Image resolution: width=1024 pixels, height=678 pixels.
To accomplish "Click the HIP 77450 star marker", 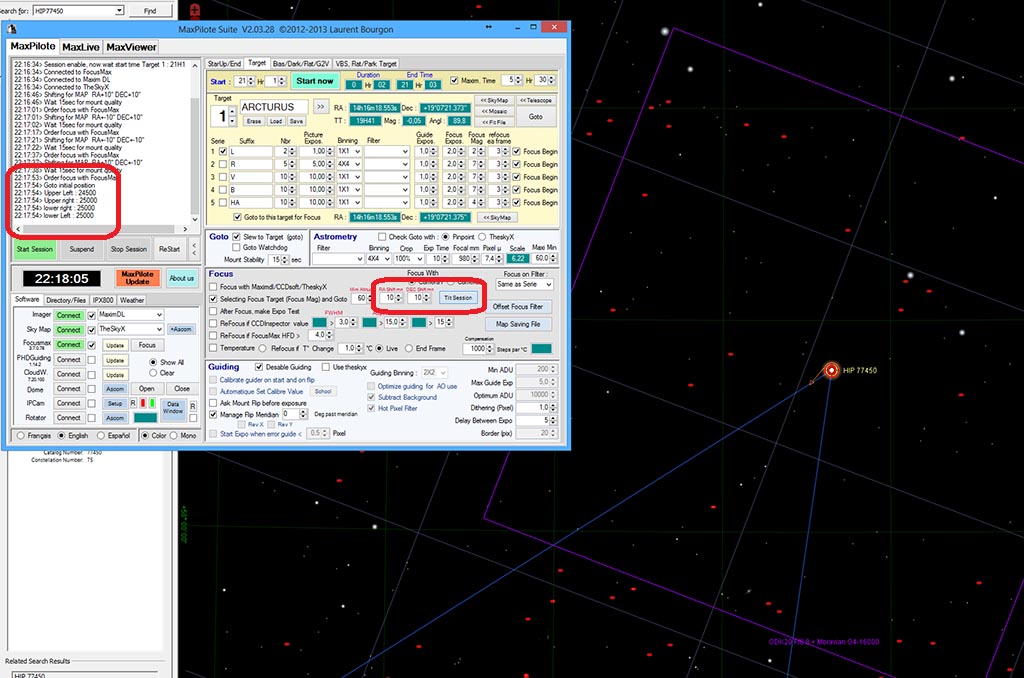I will click(831, 370).
